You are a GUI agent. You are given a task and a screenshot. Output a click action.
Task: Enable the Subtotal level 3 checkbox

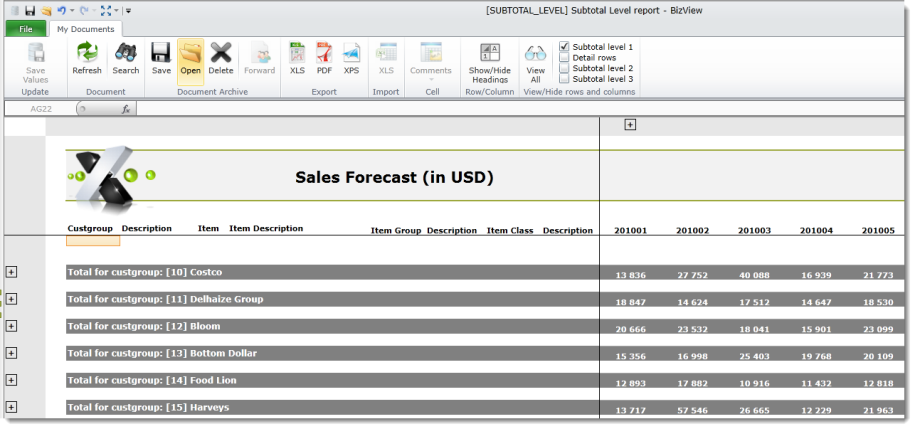(564, 78)
